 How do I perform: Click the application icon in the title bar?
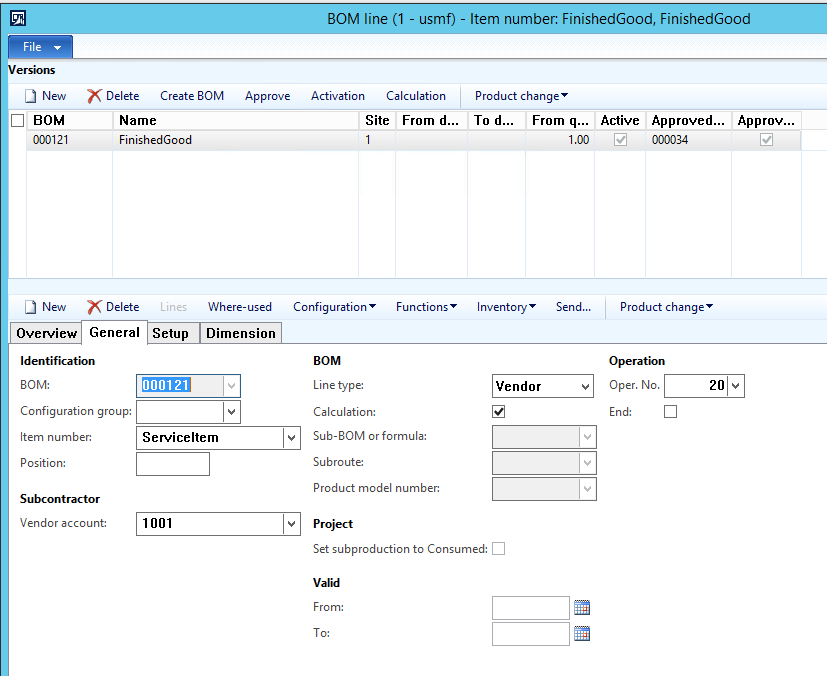point(17,18)
